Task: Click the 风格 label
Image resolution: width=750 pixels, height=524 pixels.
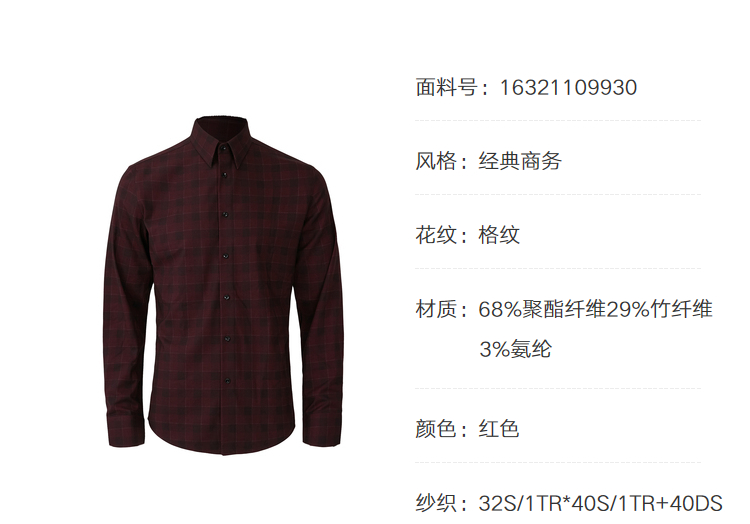Action: click(x=435, y=161)
